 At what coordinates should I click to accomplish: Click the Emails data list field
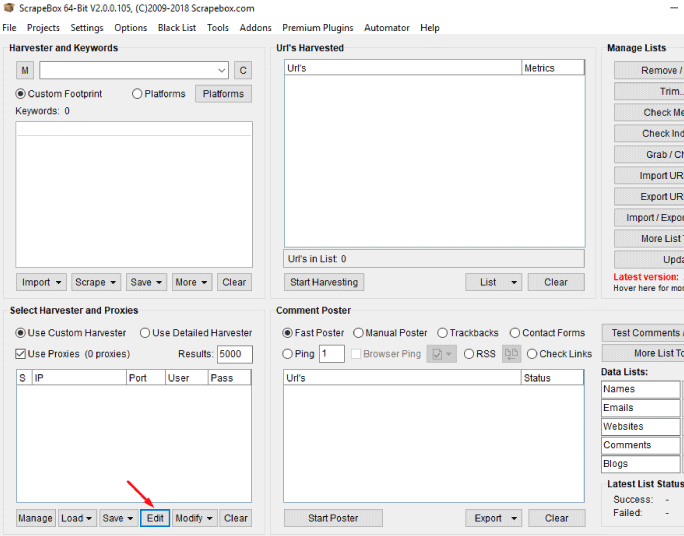[640, 408]
